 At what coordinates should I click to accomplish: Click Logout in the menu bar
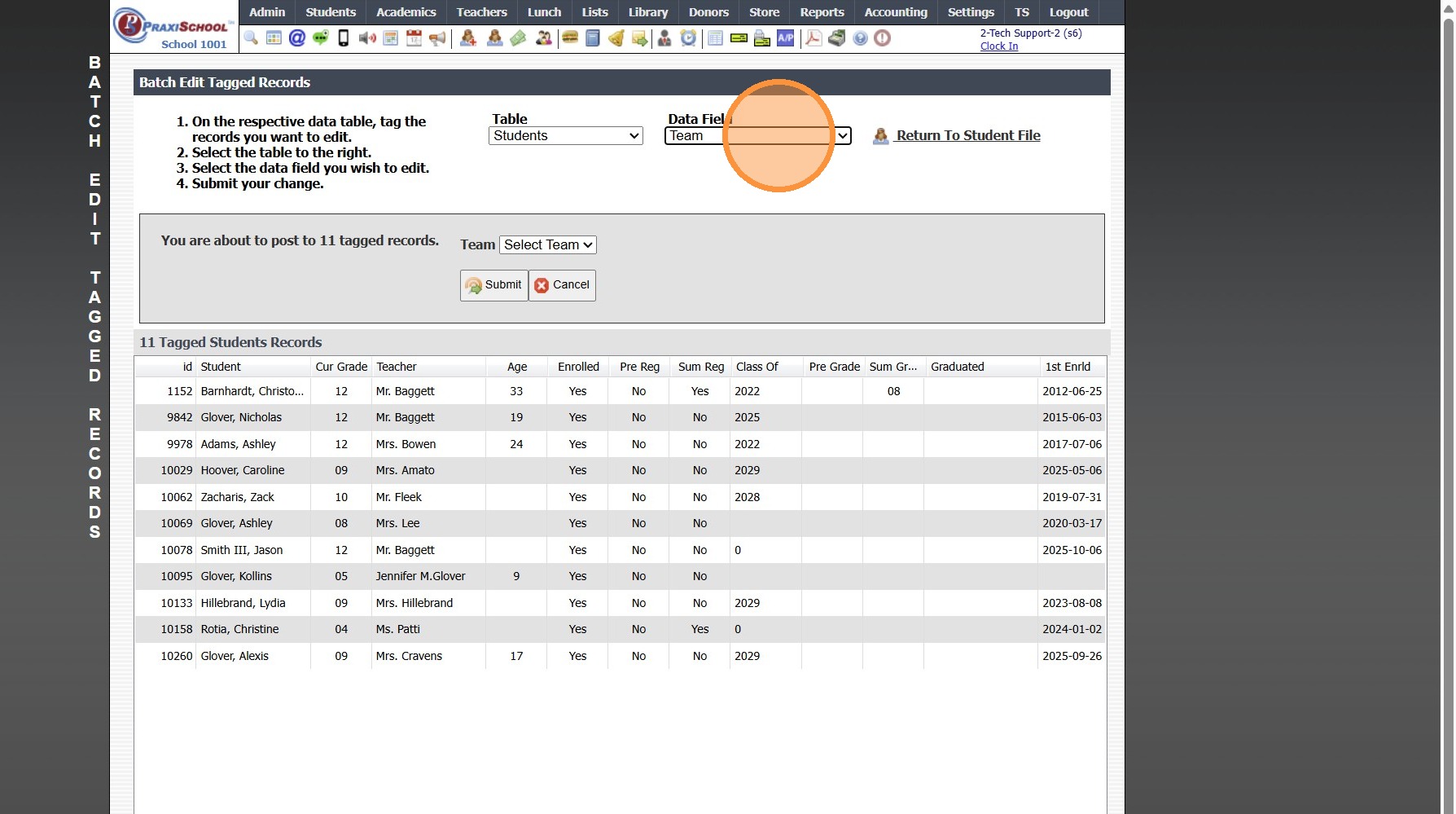[x=1069, y=12]
